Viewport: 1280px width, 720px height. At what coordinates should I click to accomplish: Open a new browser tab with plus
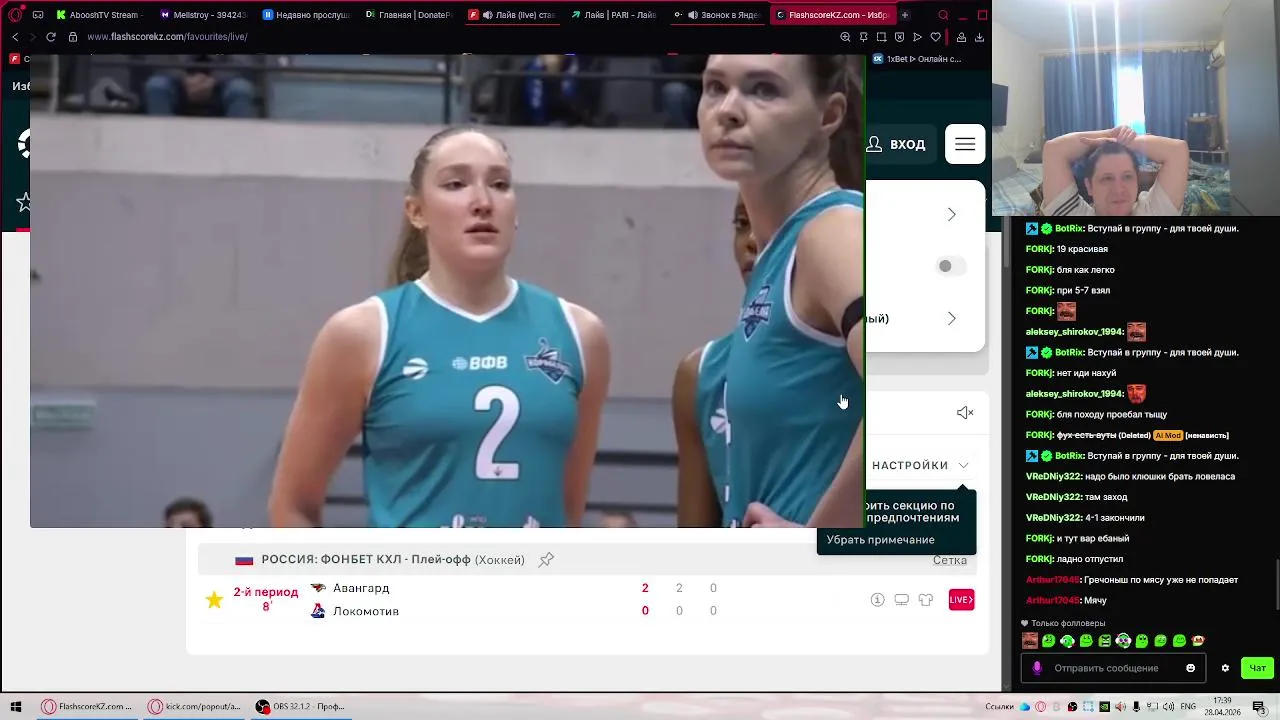[x=904, y=15]
